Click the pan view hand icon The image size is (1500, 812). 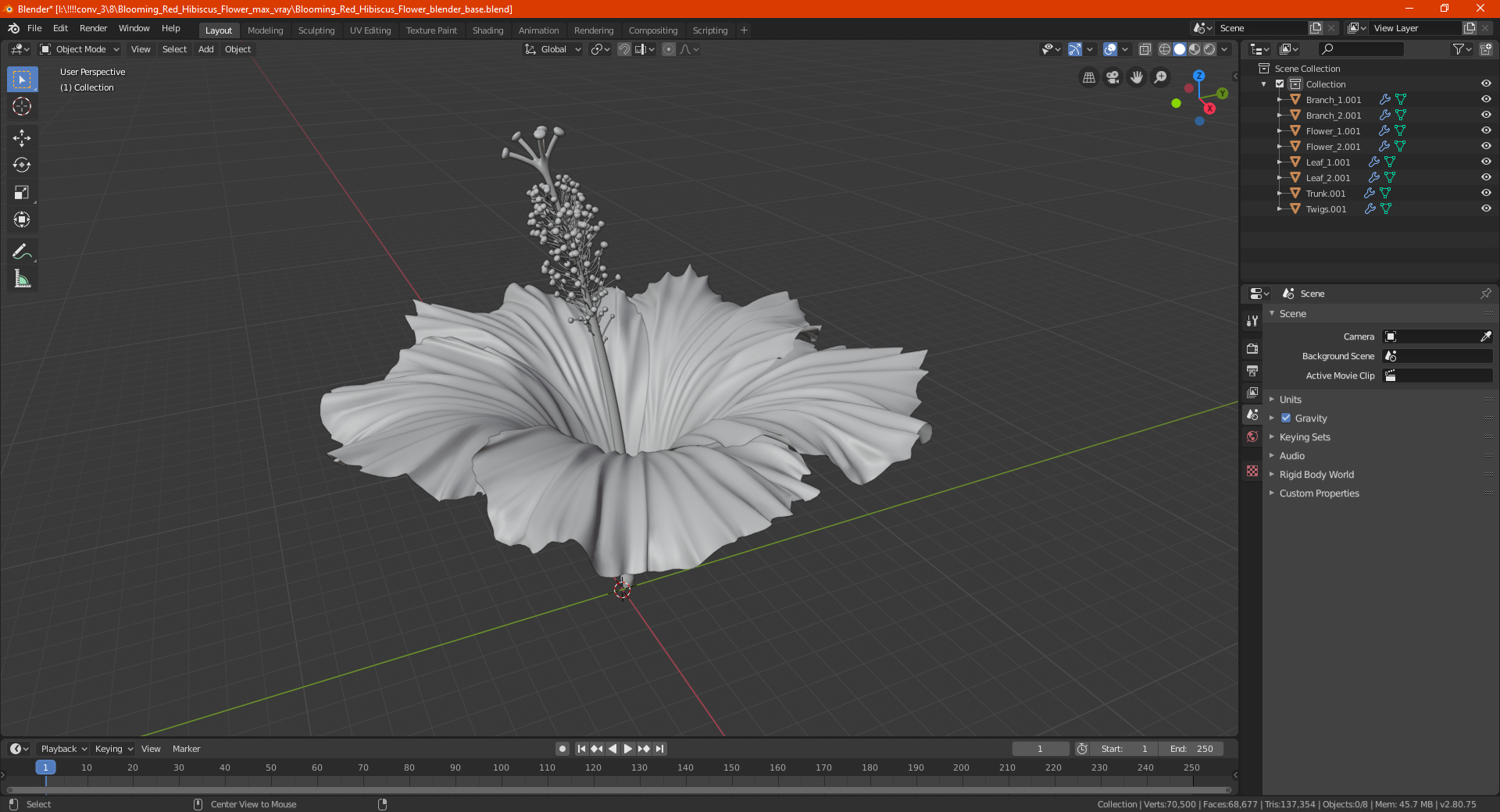(1137, 77)
